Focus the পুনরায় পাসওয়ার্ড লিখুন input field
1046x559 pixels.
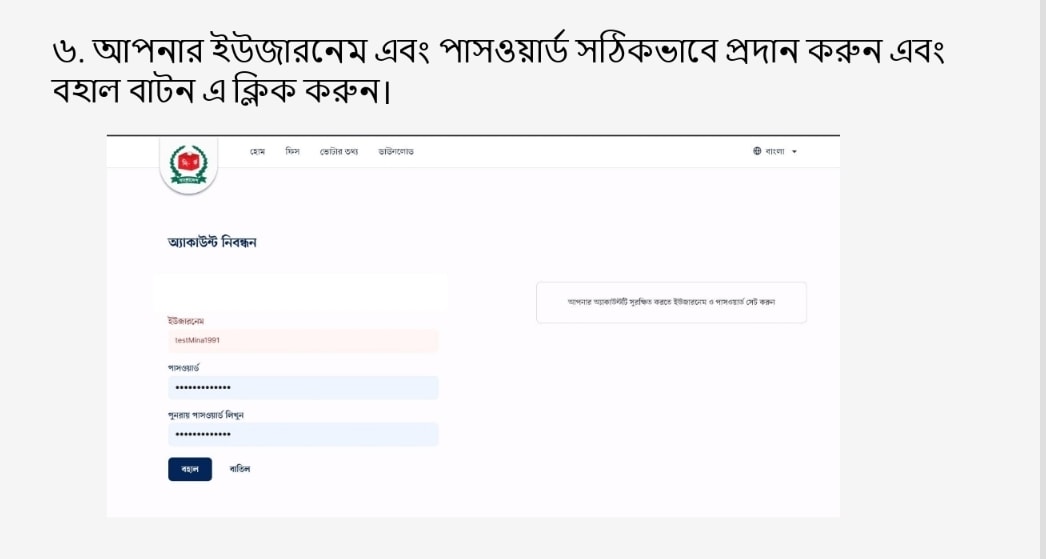303,435
